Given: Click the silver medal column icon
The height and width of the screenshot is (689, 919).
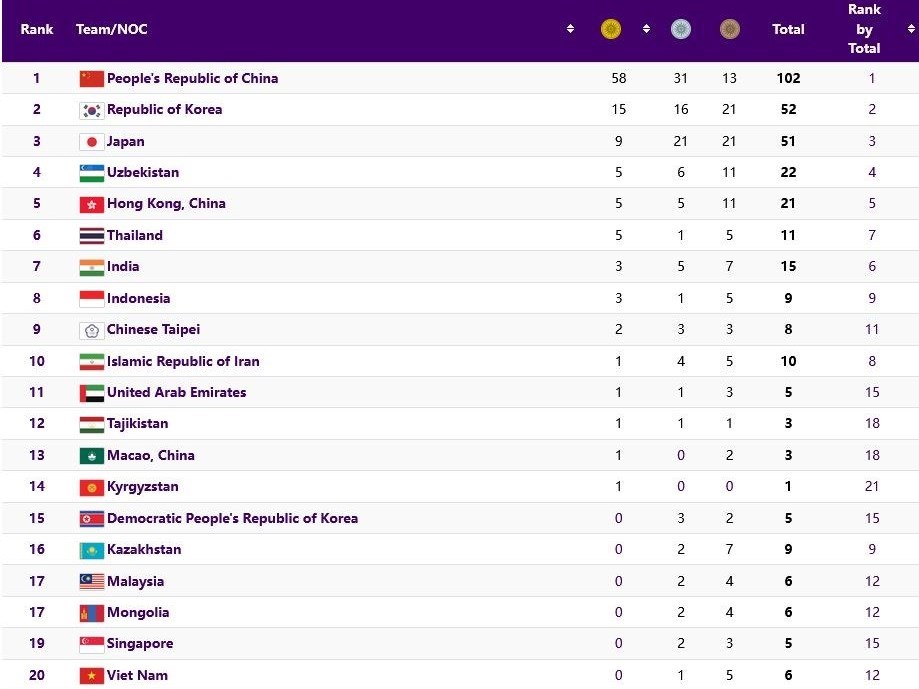Looking at the screenshot, I should pos(681,29).
